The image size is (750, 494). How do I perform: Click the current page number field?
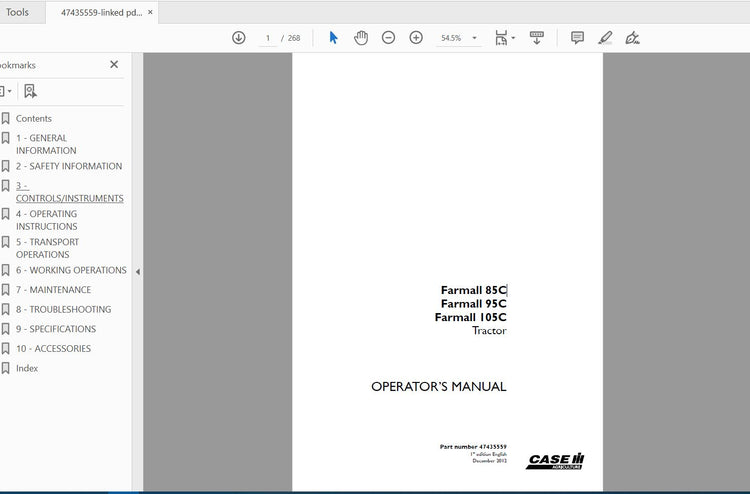click(268, 38)
